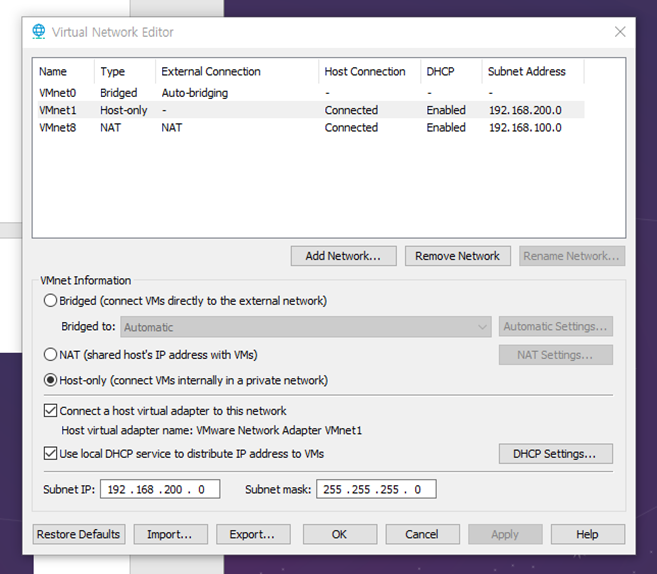Image resolution: width=657 pixels, height=574 pixels.
Task: Click the 192.168.100.0 subnet address cell
Action: pyautogui.click(x=525, y=127)
